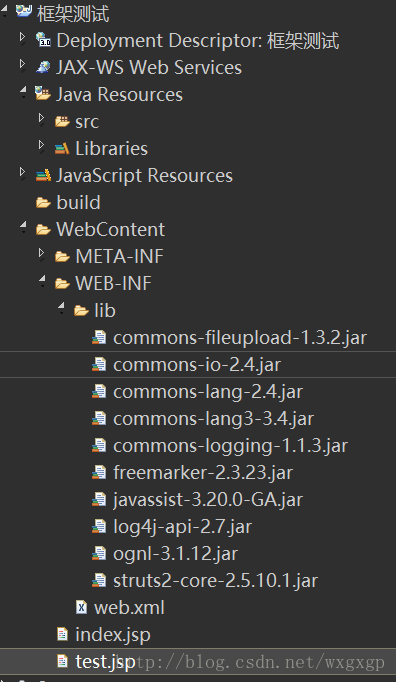Select commons-fileupload-1.3.2.jar file name
The height and width of the screenshot is (682, 396).
[240, 338]
